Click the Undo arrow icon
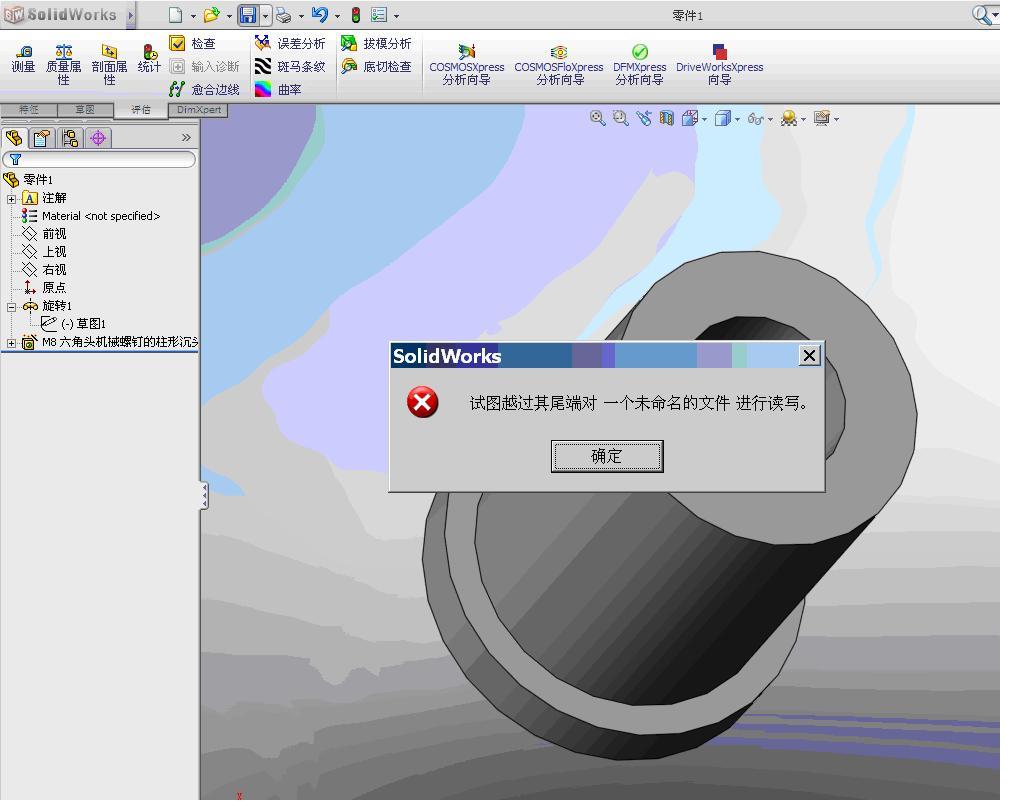1009x805 pixels. [x=320, y=15]
